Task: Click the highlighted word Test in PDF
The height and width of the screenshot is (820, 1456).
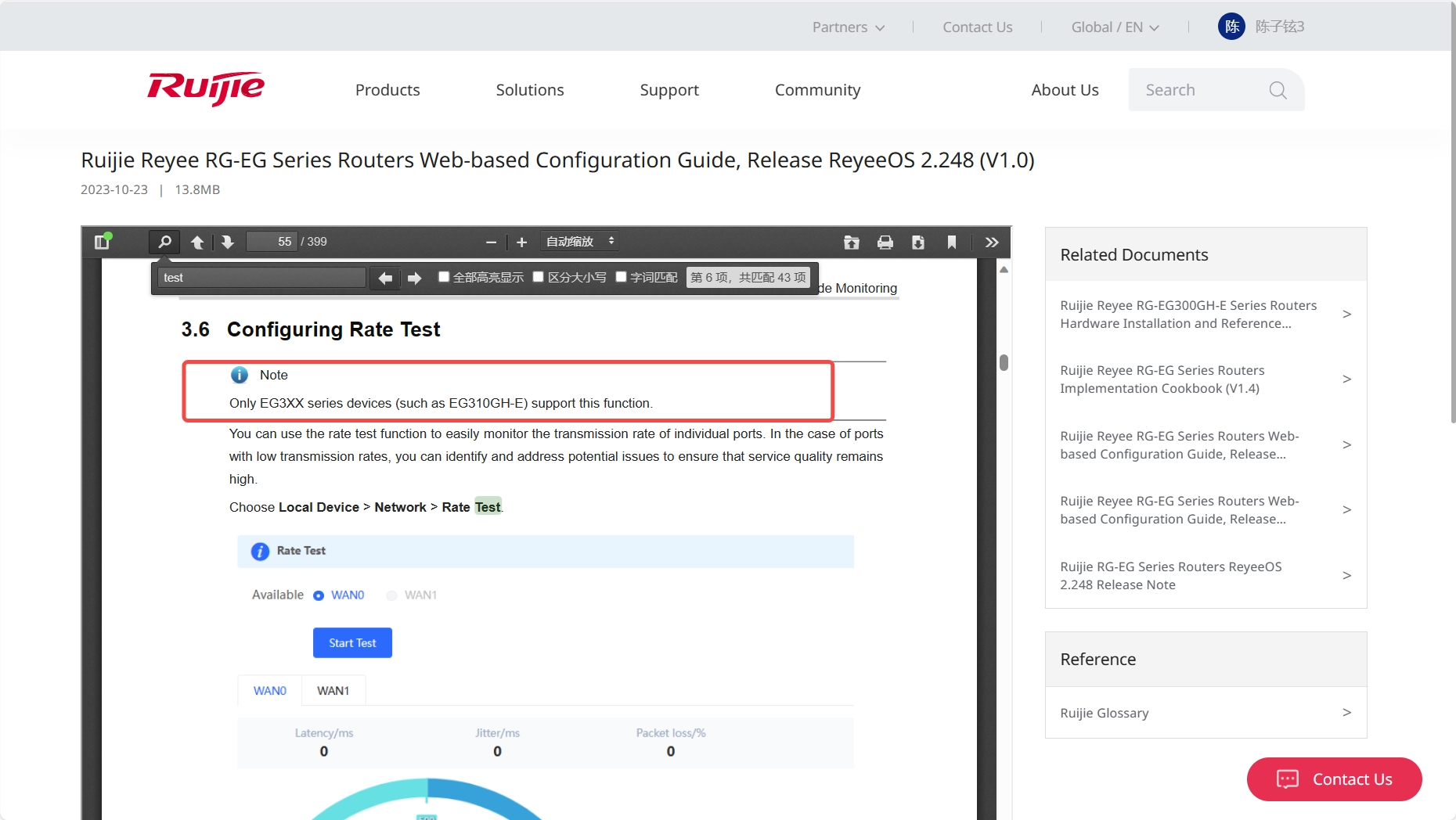Action: click(x=488, y=507)
